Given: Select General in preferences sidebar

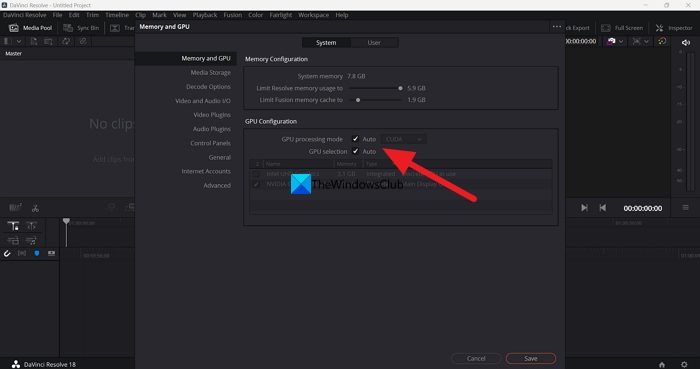Looking at the screenshot, I should [x=219, y=158].
